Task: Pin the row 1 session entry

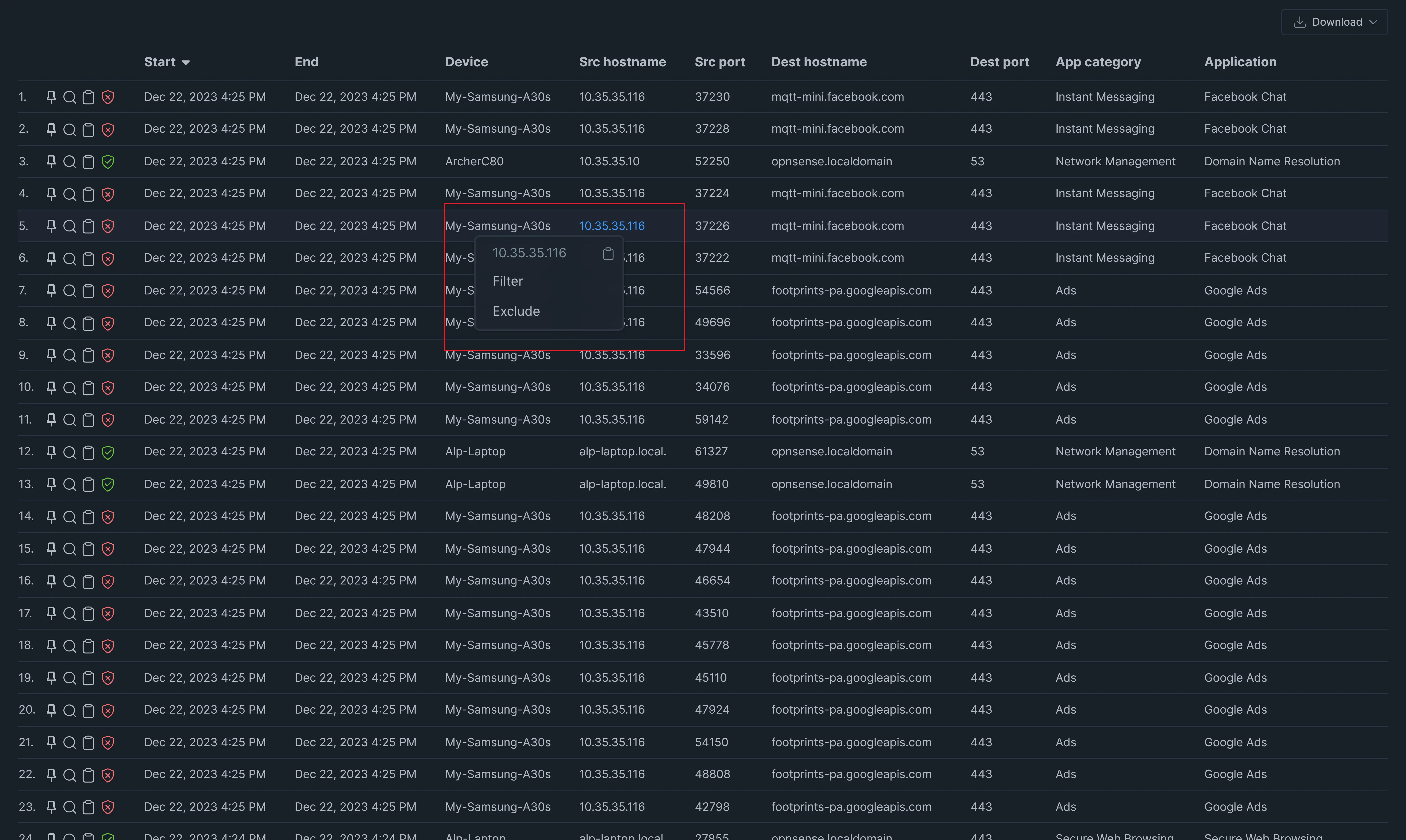Action: [x=51, y=97]
